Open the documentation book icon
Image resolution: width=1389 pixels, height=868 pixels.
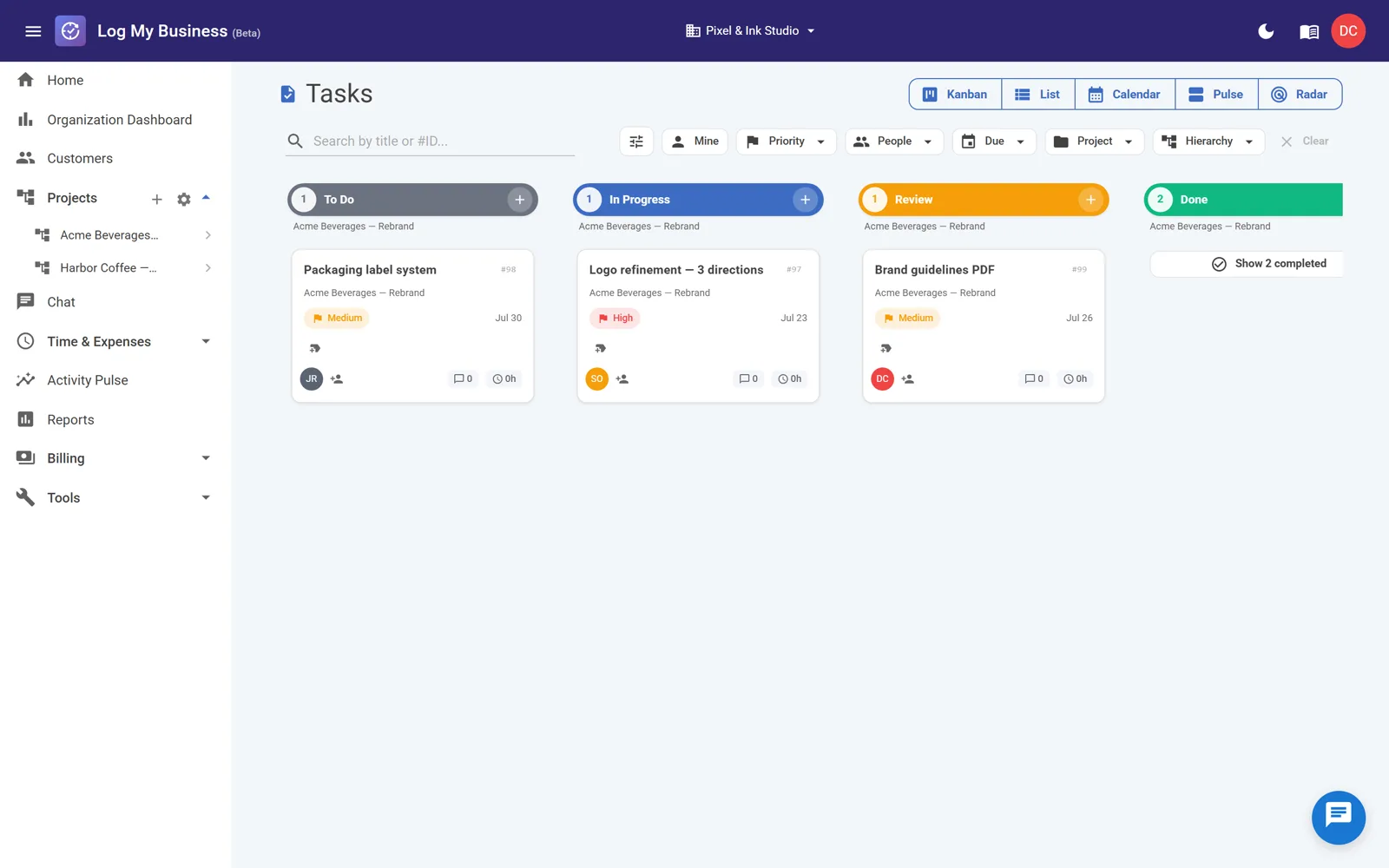[x=1309, y=31]
